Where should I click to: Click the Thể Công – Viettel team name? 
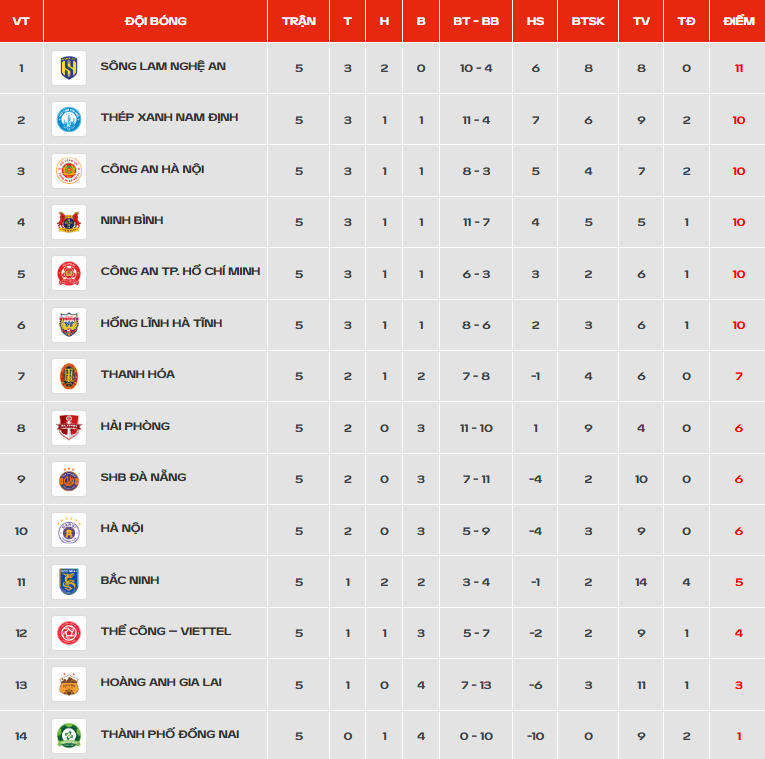coord(165,631)
